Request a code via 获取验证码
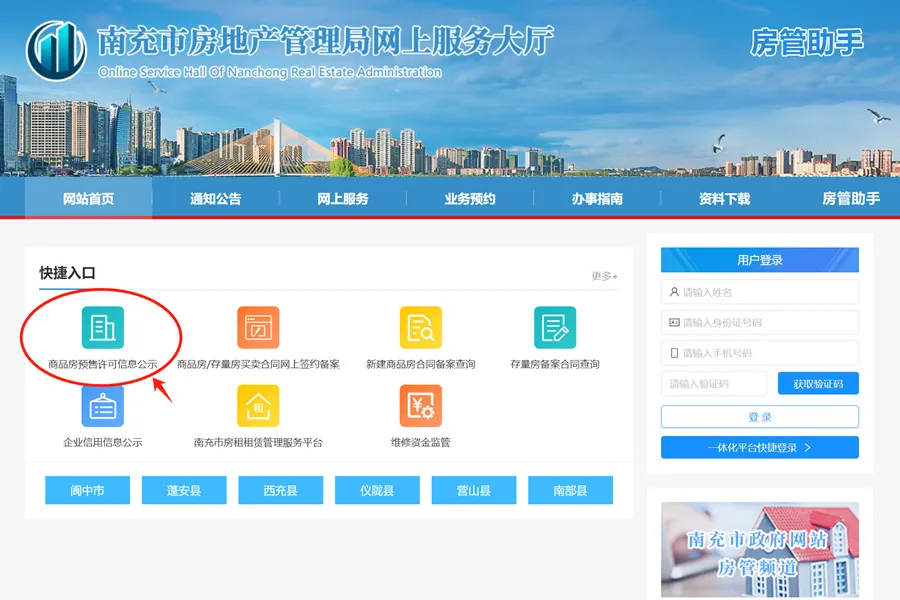The height and width of the screenshot is (600, 900). tap(818, 383)
